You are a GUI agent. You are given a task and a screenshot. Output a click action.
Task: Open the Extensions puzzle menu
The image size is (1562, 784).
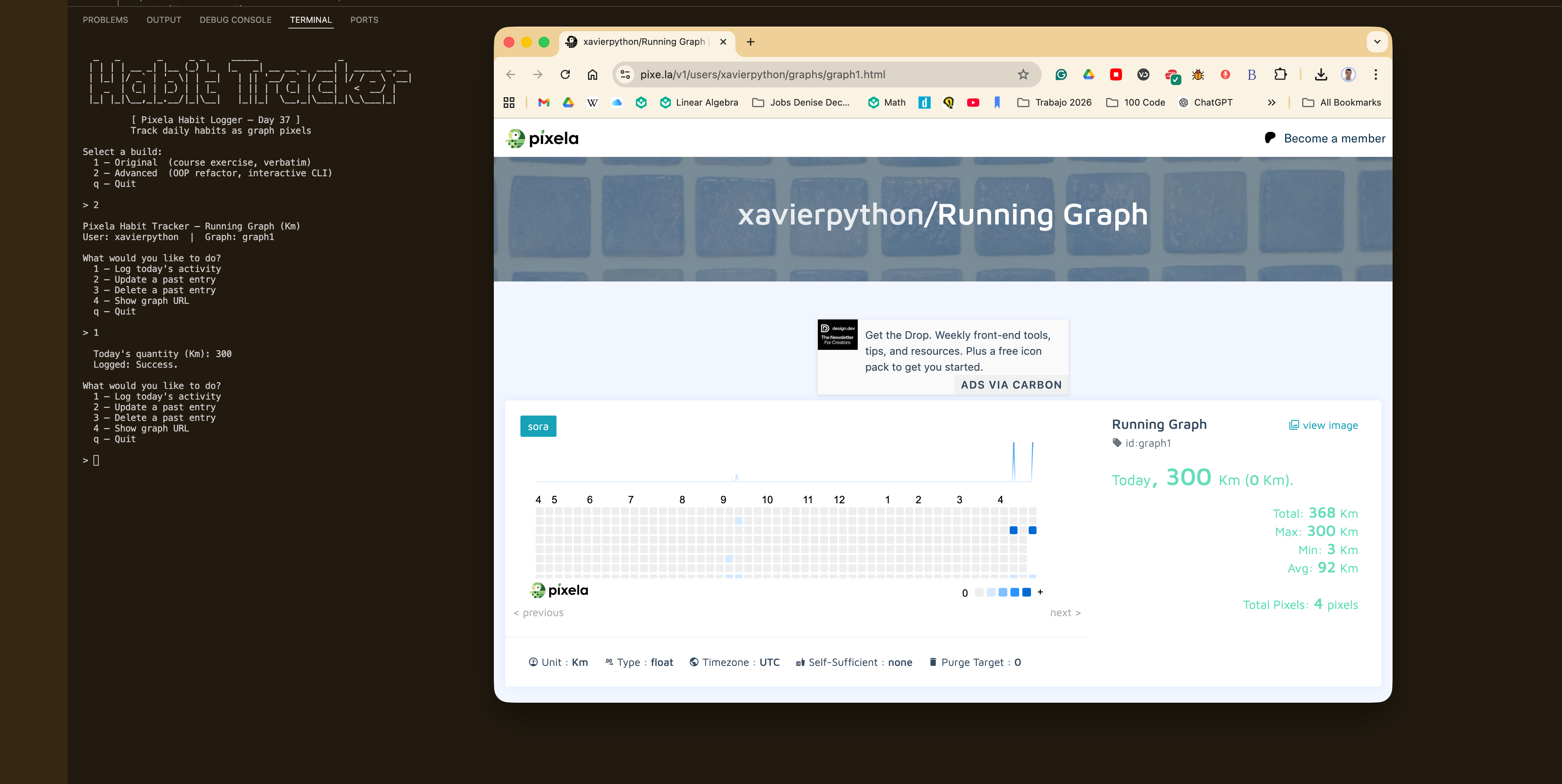point(1280,74)
